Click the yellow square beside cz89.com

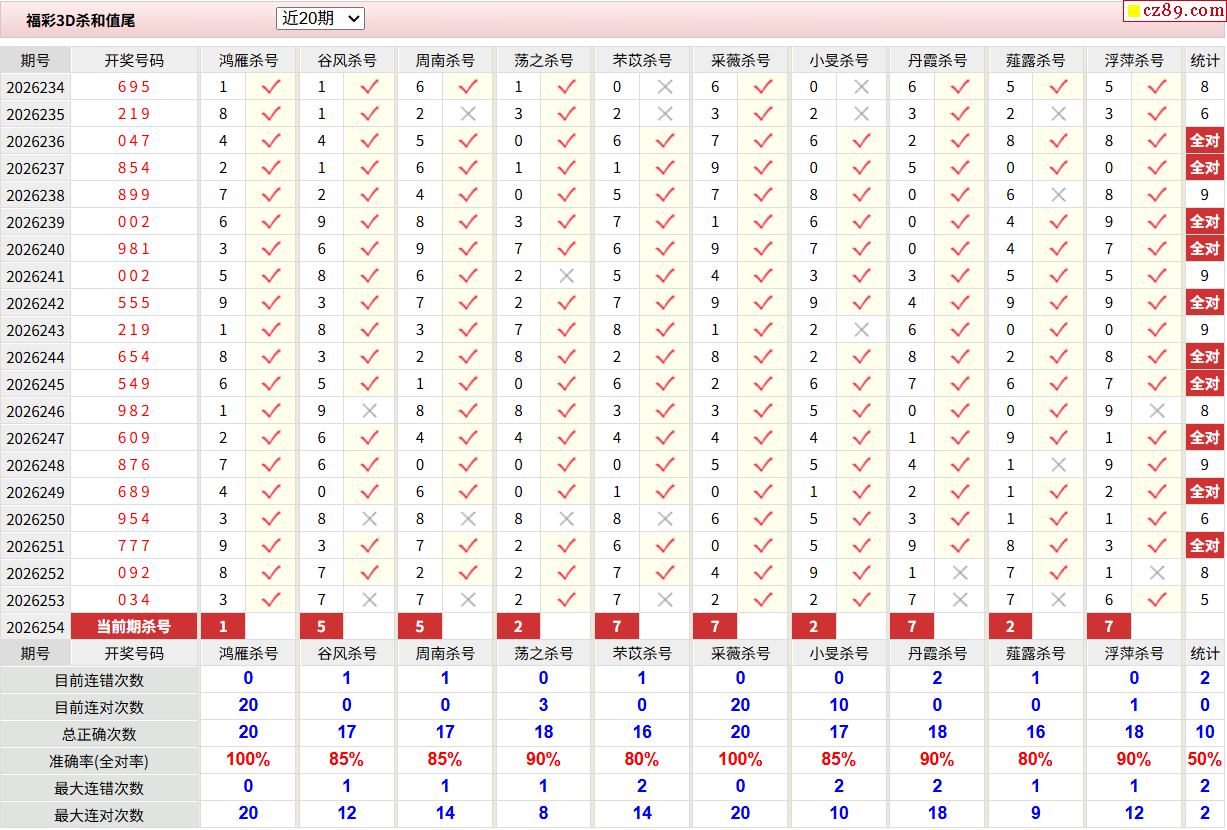point(1133,12)
